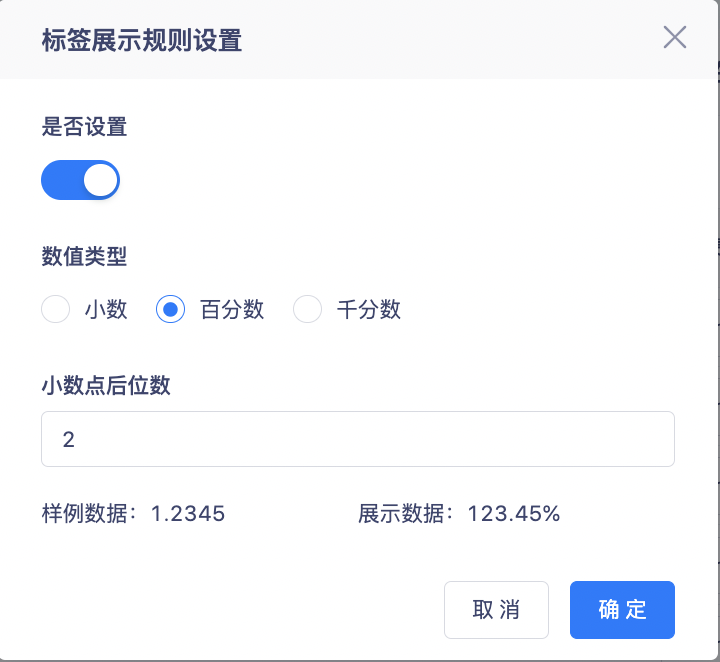Click the displayed value 123.45%

click(x=513, y=514)
